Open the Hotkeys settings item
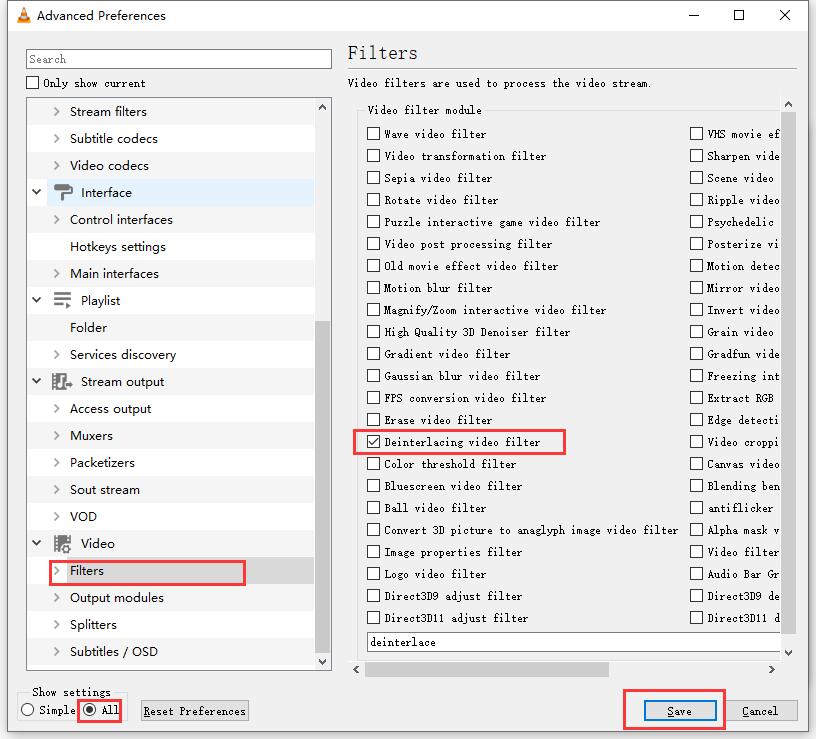 (118, 247)
